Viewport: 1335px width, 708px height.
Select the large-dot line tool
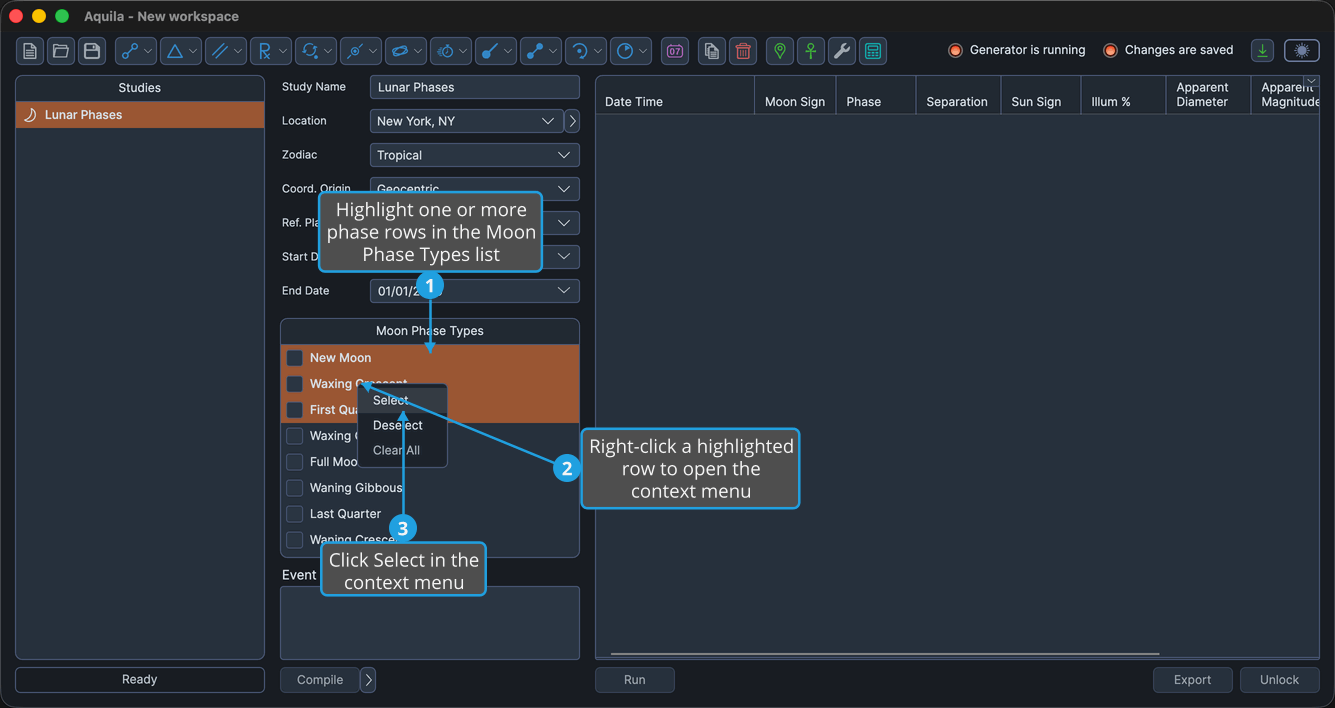pos(496,51)
